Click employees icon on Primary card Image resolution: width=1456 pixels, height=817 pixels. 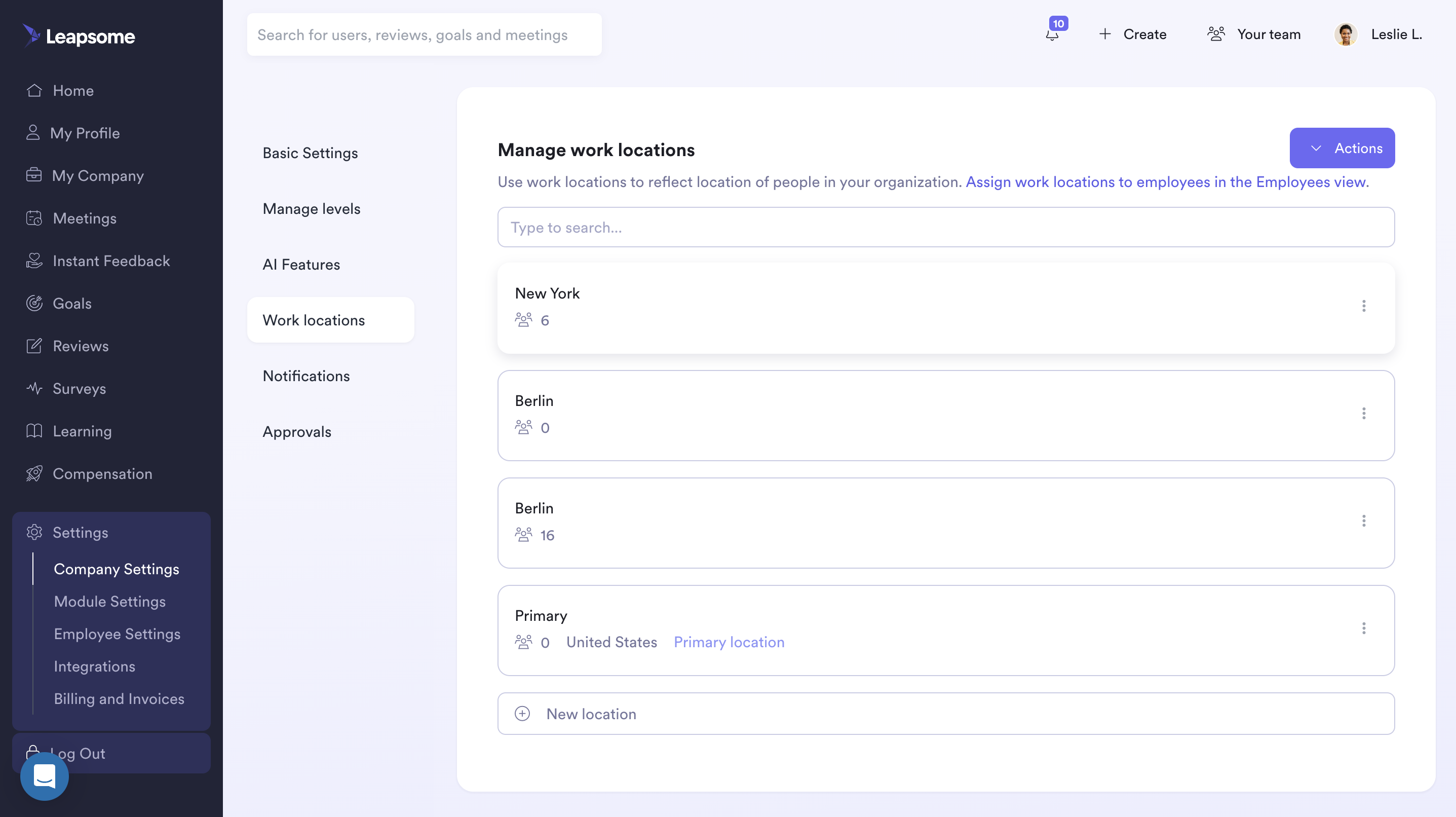tap(523, 642)
